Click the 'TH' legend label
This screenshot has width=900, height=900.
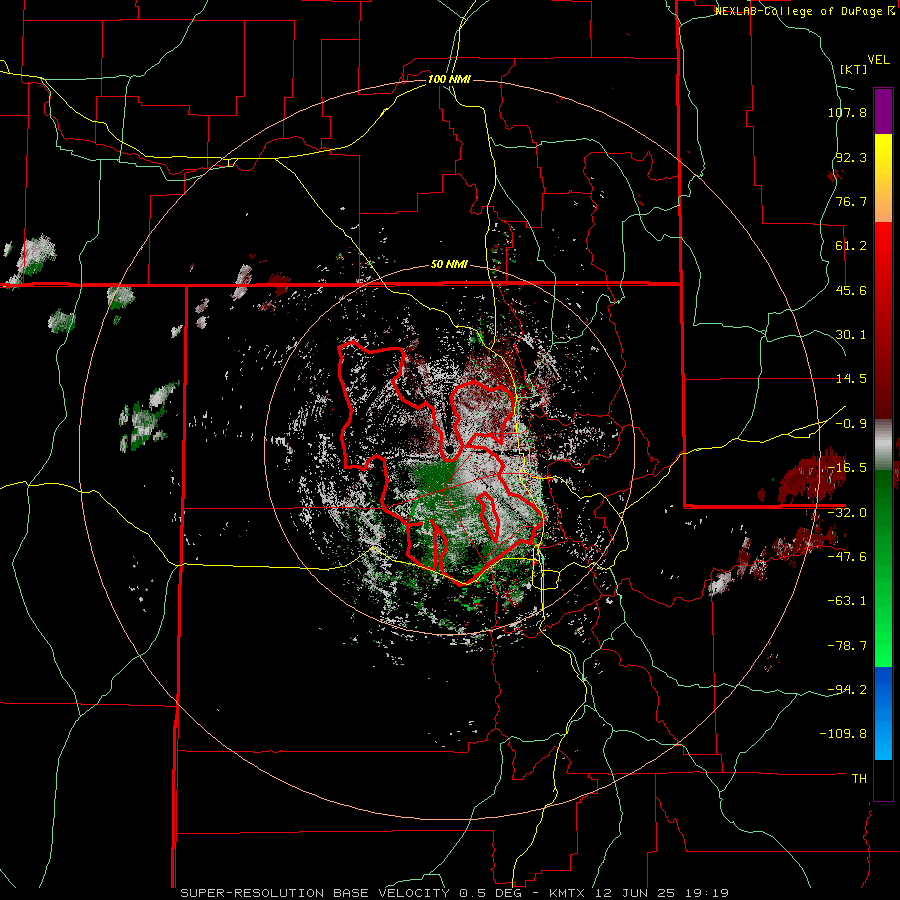coord(859,779)
